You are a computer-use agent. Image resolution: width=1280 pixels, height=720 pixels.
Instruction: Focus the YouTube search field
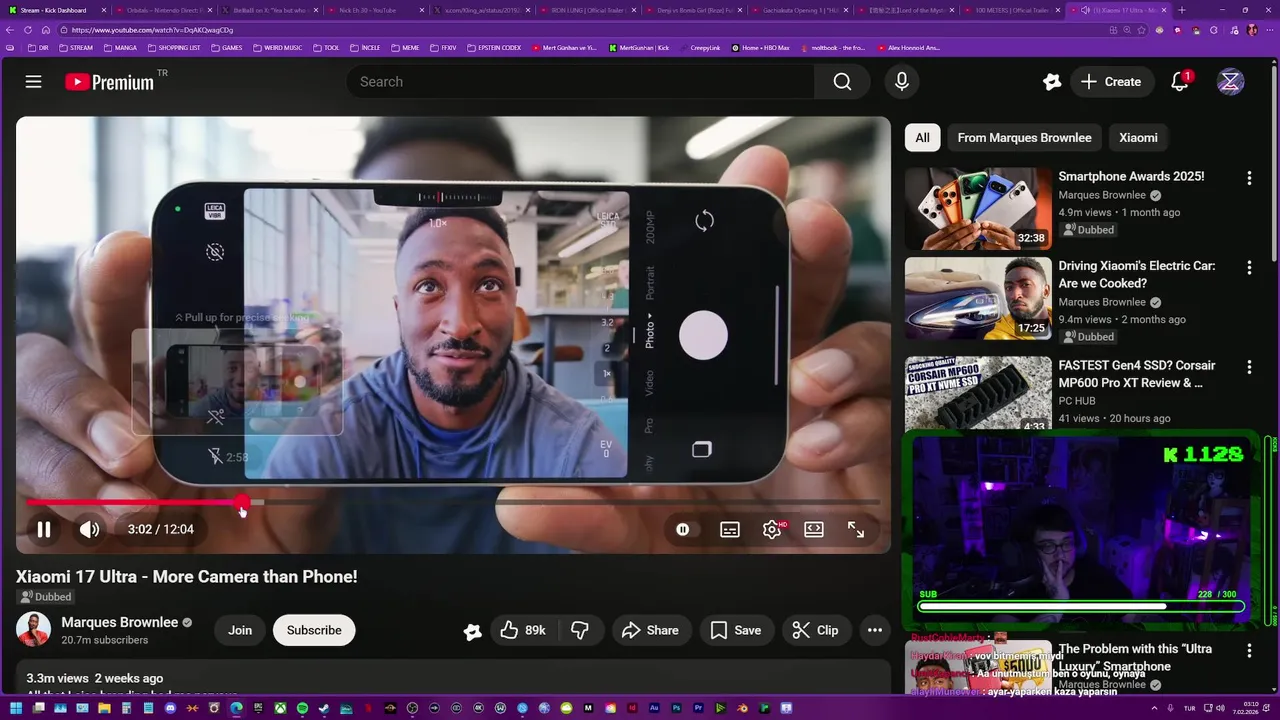[x=580, y=82]
